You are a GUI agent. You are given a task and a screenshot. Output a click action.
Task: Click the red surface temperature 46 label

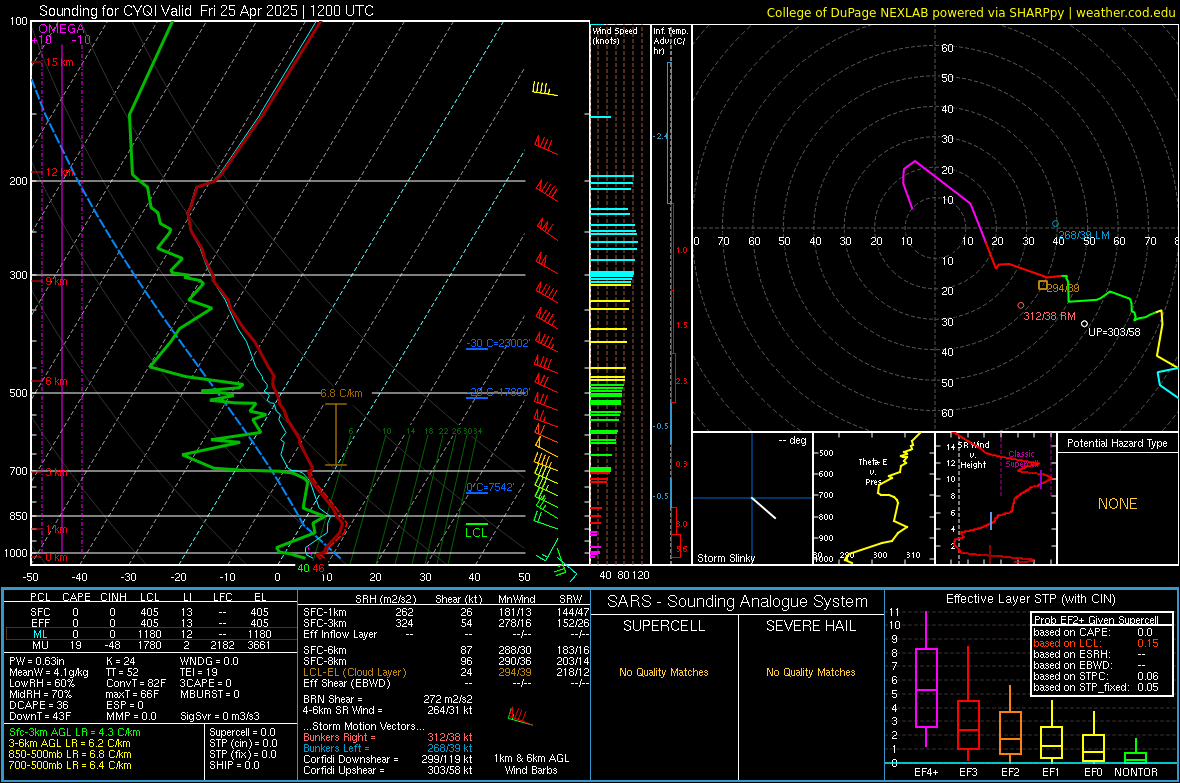coord(318,568)
